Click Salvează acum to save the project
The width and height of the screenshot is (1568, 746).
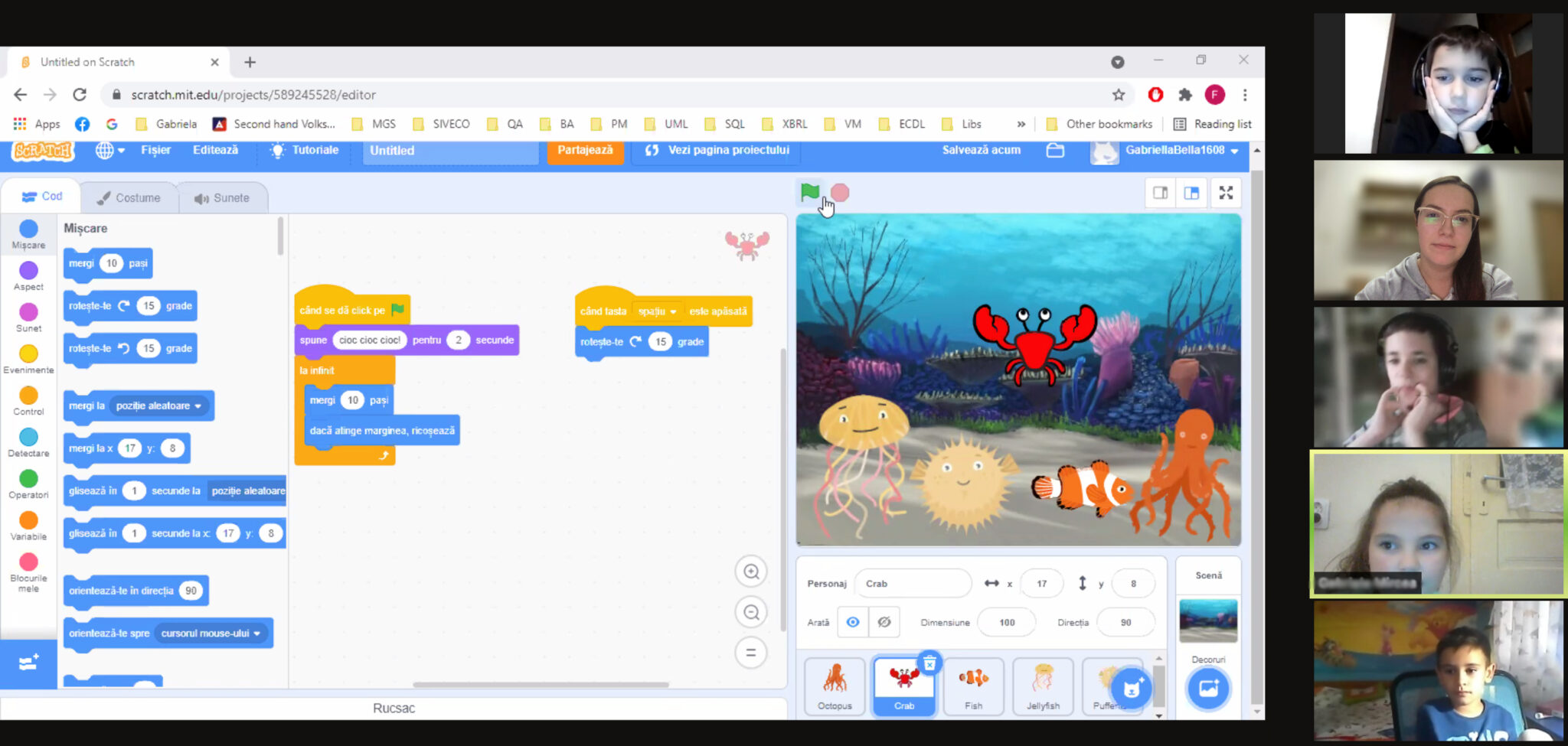tap(982, 150)
